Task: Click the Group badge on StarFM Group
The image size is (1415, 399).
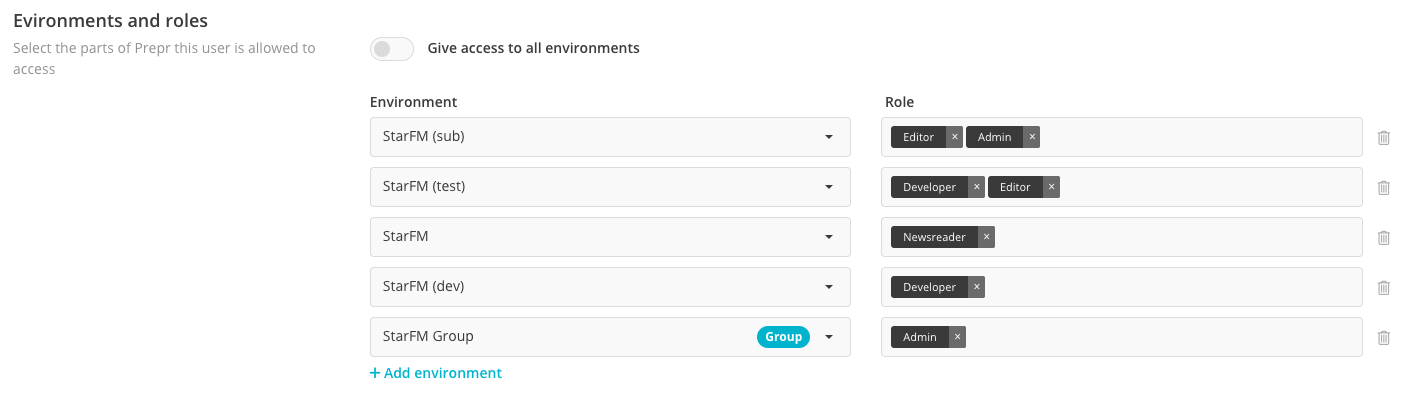Action: [783, 337]
